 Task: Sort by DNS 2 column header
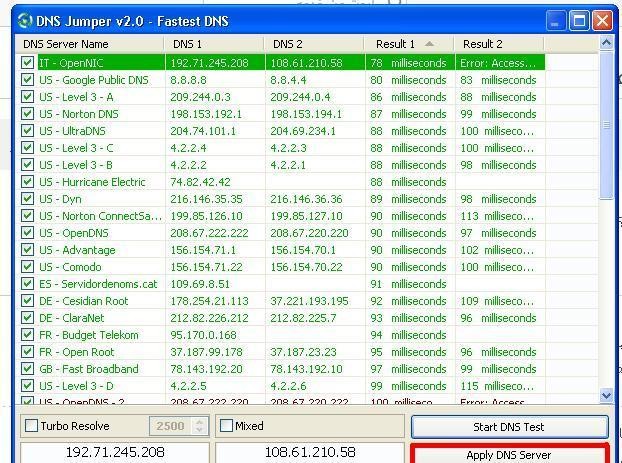click(314, 44)
